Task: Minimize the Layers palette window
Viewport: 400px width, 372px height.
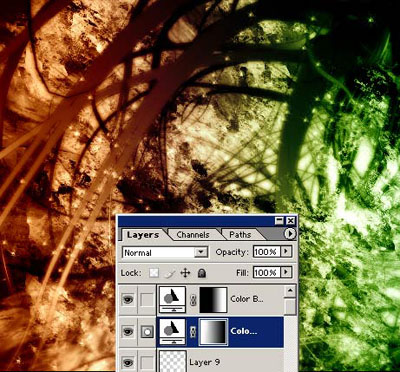Action: tap(279, 220)
